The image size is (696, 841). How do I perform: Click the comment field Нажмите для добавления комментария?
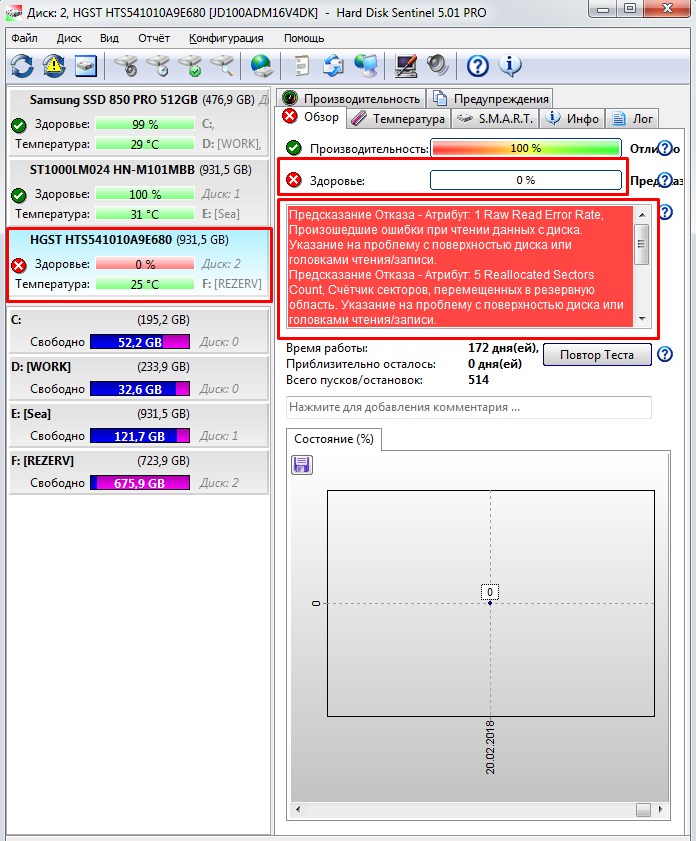click(x=469, y=407)
